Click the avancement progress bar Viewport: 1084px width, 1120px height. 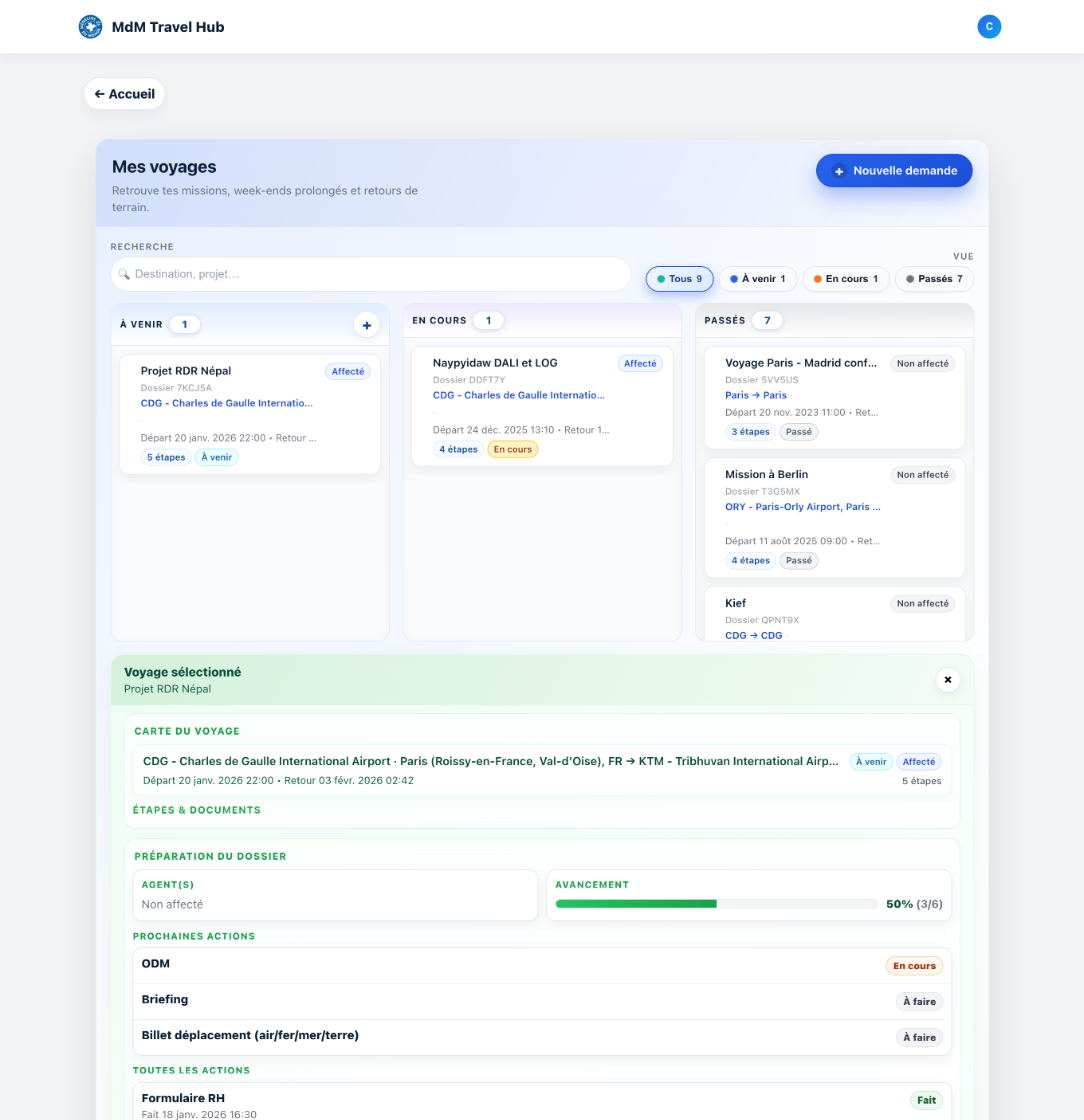(x=716, y=904)
